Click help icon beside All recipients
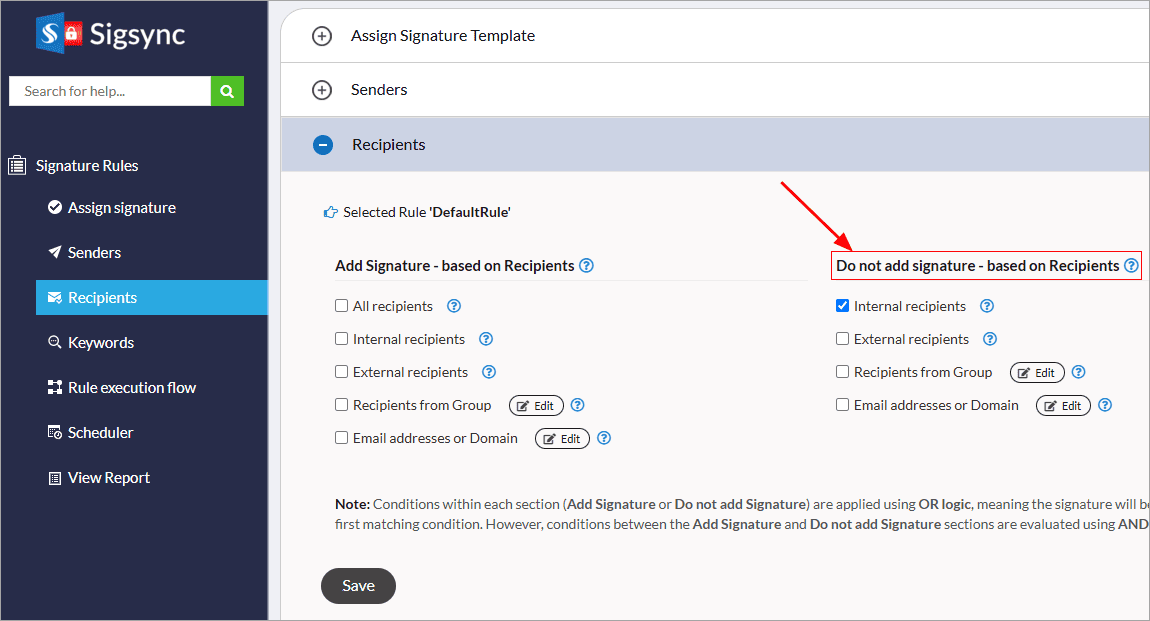Image resolution: width=1150 pixels, height=621 pixels. pos(453,306)
